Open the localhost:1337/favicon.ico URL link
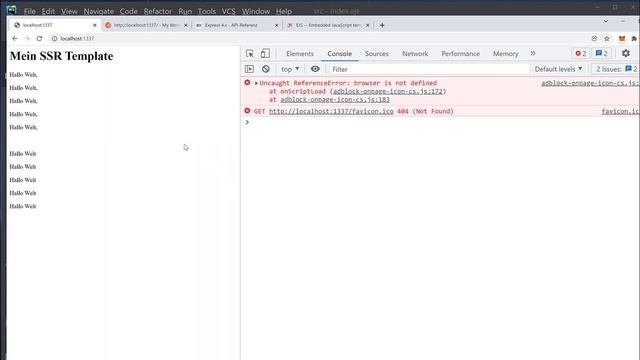The width and height of the screenshot is (640, 360). coord(331,111)
